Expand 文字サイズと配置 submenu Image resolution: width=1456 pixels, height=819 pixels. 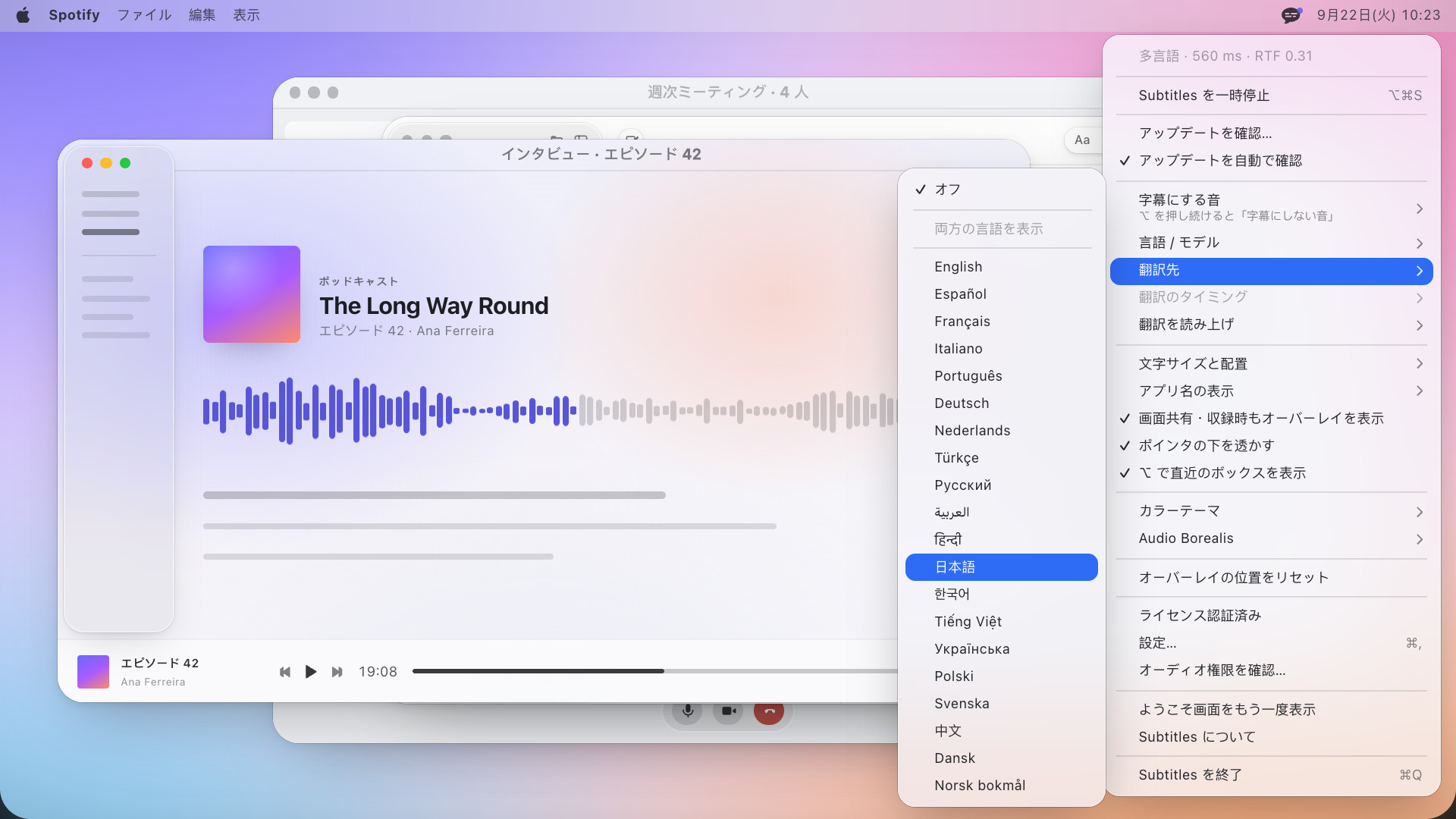tap(1272, 364)
